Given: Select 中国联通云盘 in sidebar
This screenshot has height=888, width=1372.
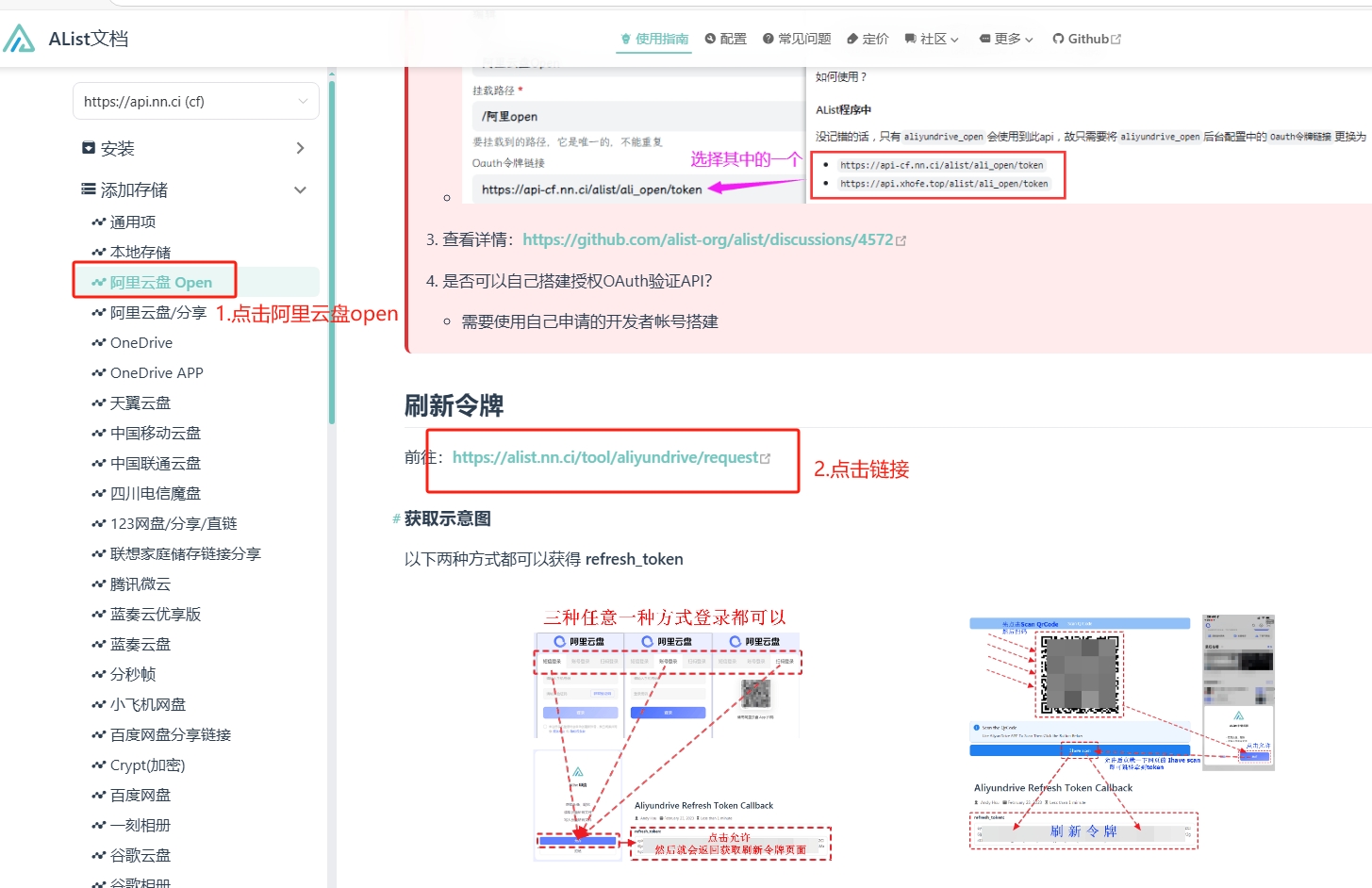Looking at the screenshot, I should tap(156, 463).
